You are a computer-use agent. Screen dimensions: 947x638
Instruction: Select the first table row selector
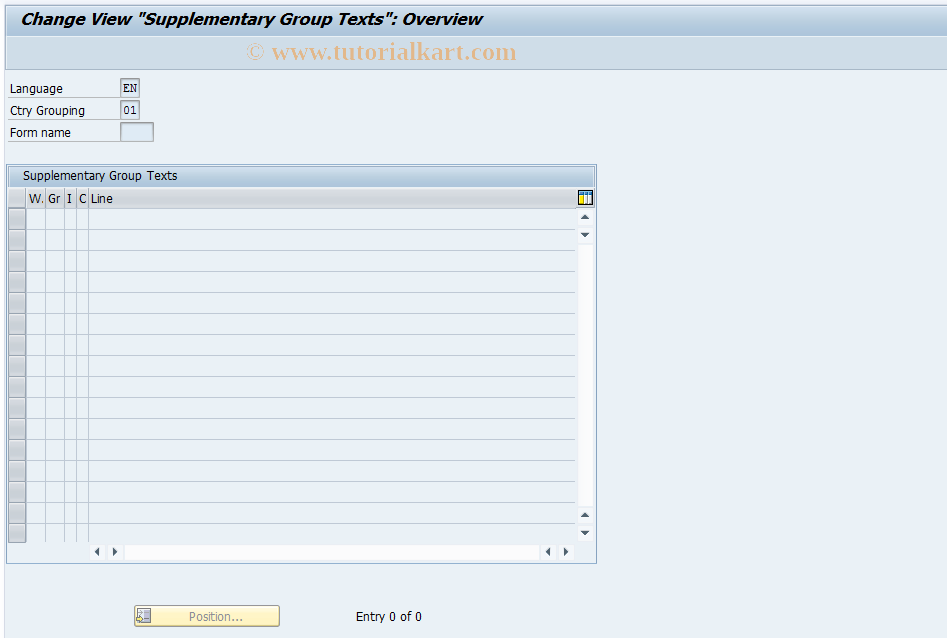tap(17, 219)
